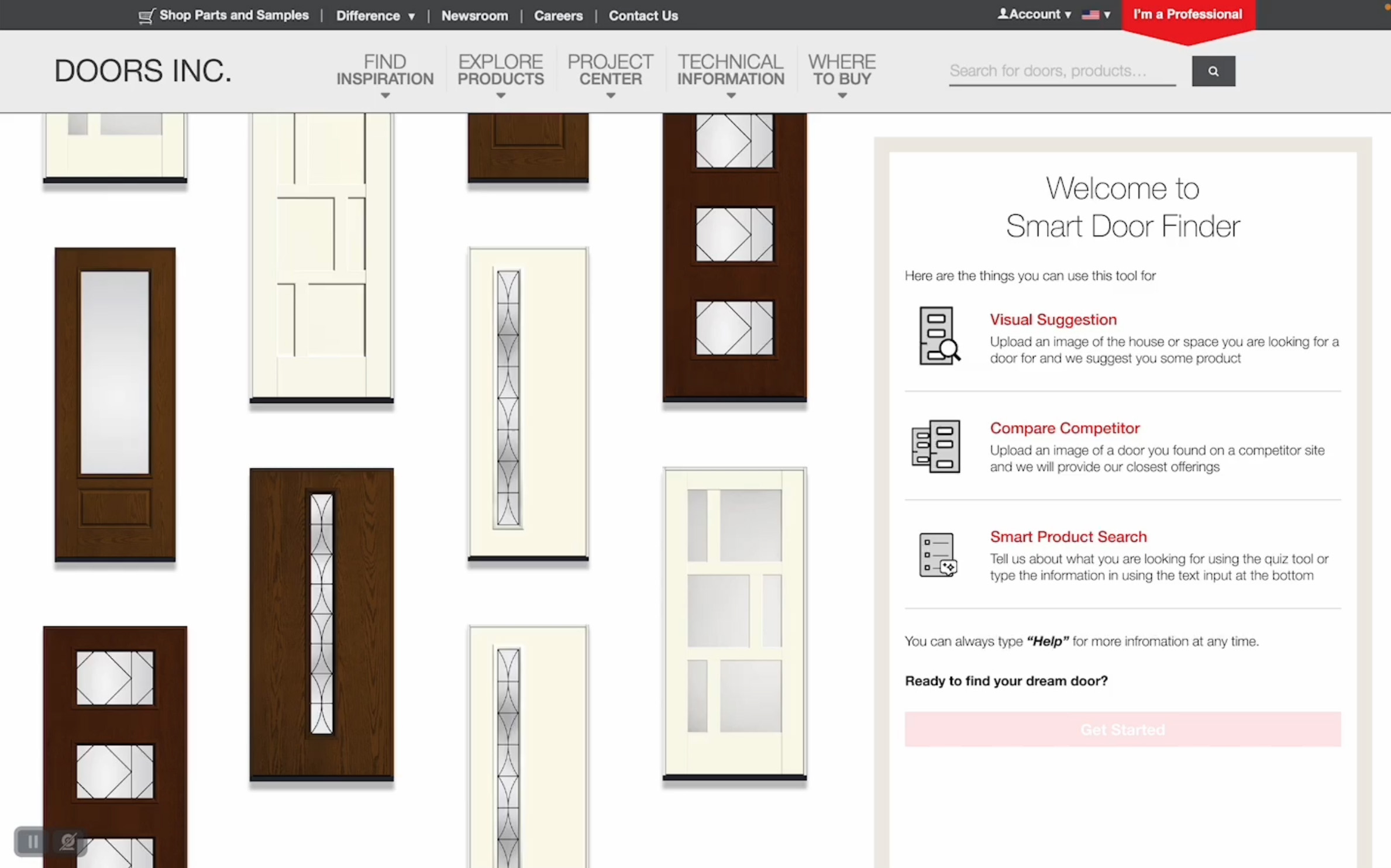The height and width of the screenshot is (868, 1391).
Task: Select the brown door with tall glass panel
Action: (x=115, y=404)
